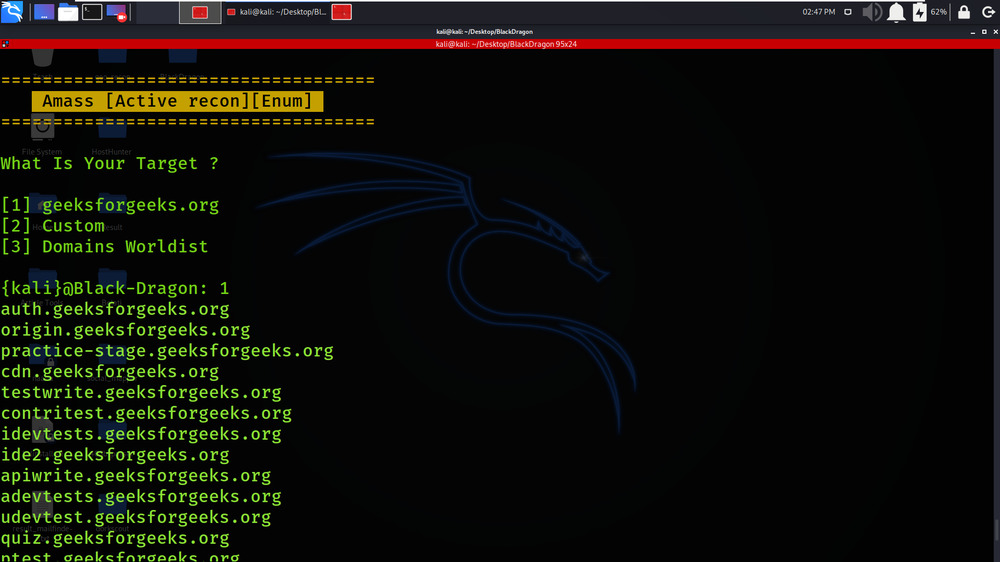Click udevtest.geeksforgeeks.org line
This screenshot has width=1000, height=562.
(136, 517)
